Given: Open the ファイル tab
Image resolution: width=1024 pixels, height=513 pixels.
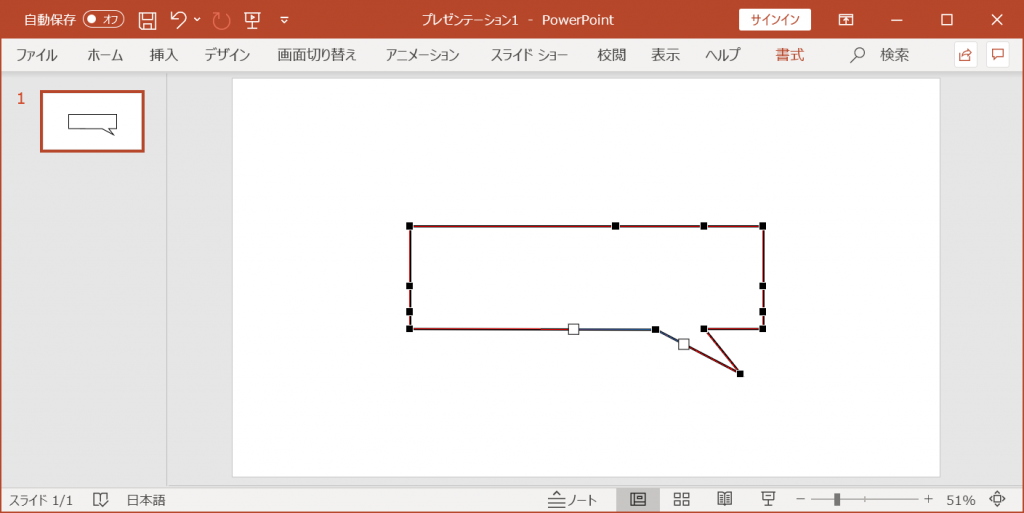Looking at the screenshot, I should coord(37,55).
